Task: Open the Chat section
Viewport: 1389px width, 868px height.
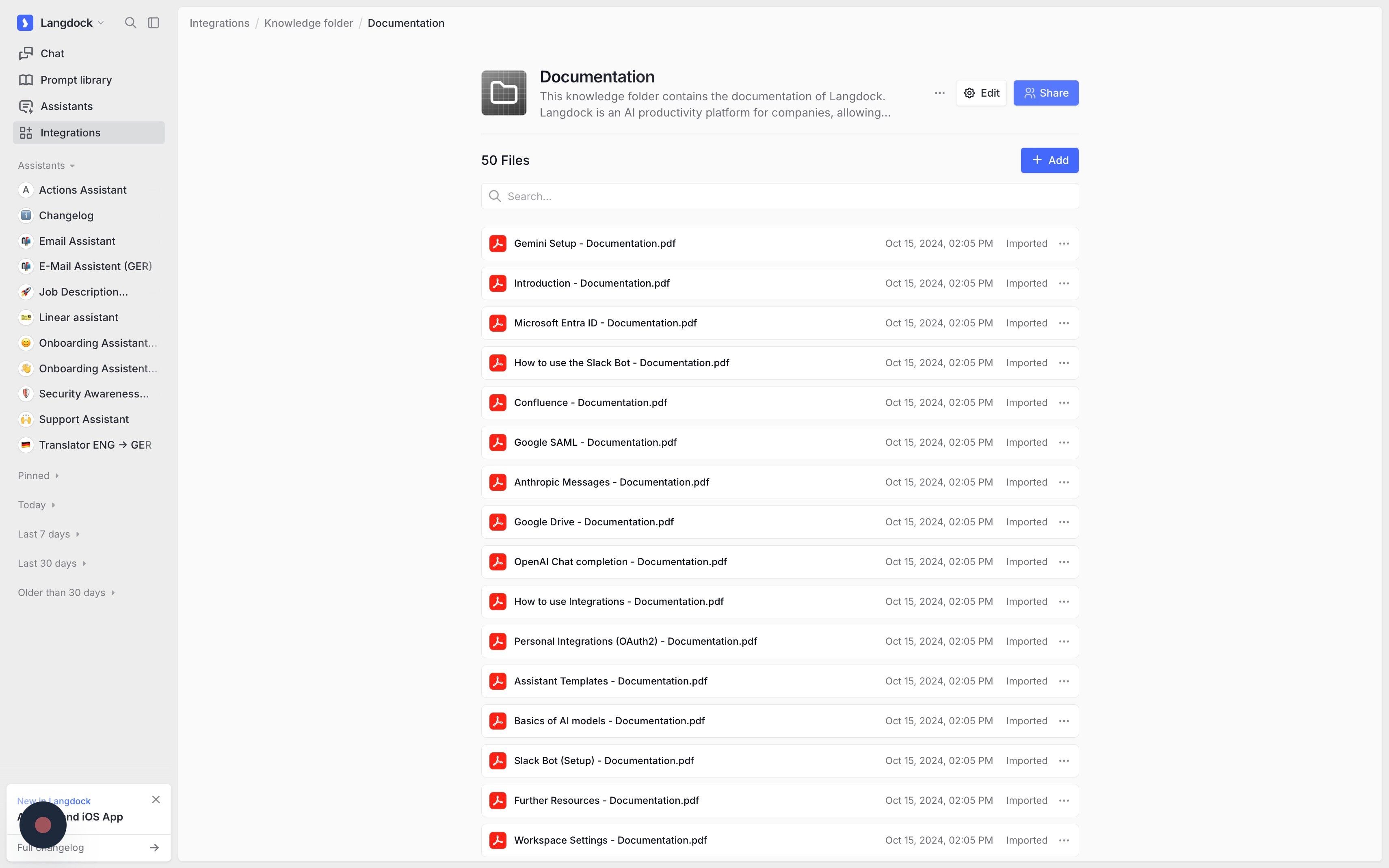Action: point(52,54)
